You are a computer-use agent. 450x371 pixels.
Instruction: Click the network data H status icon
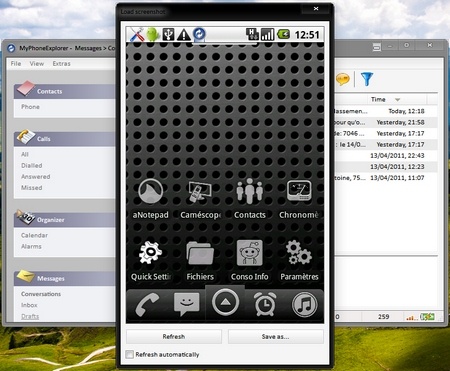pyautogui.click(x=252, y=34)
